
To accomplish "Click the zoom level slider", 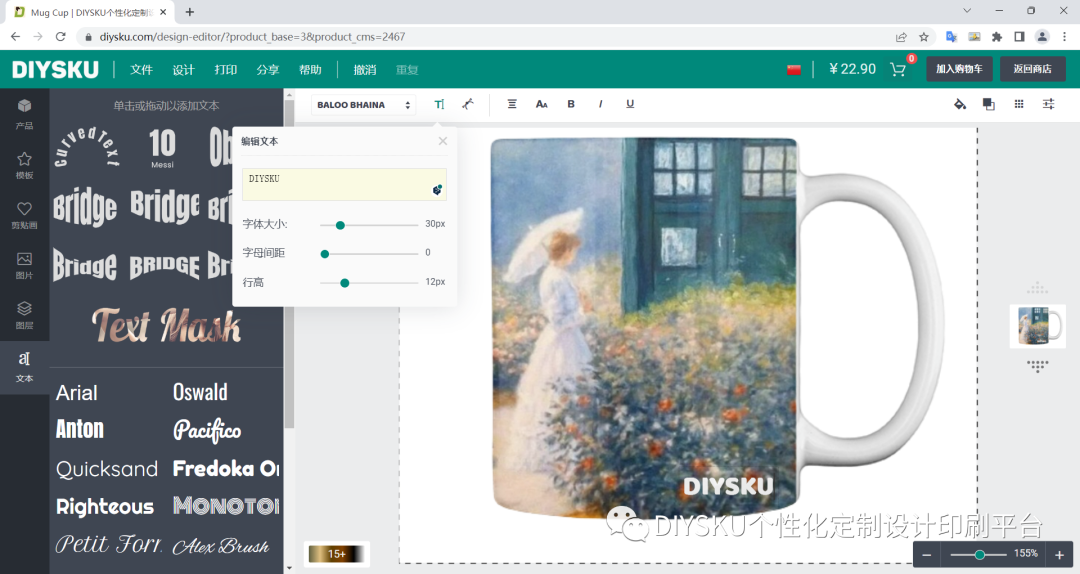I will pos(978,555).
